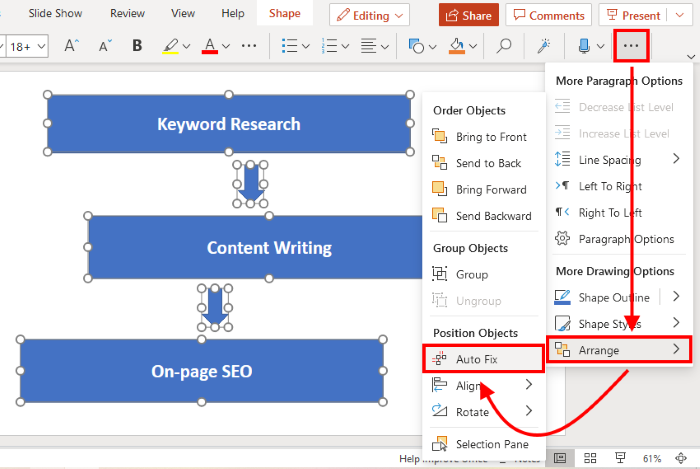Expand the Dictate dropdown arrow

[x=600, y=46]
